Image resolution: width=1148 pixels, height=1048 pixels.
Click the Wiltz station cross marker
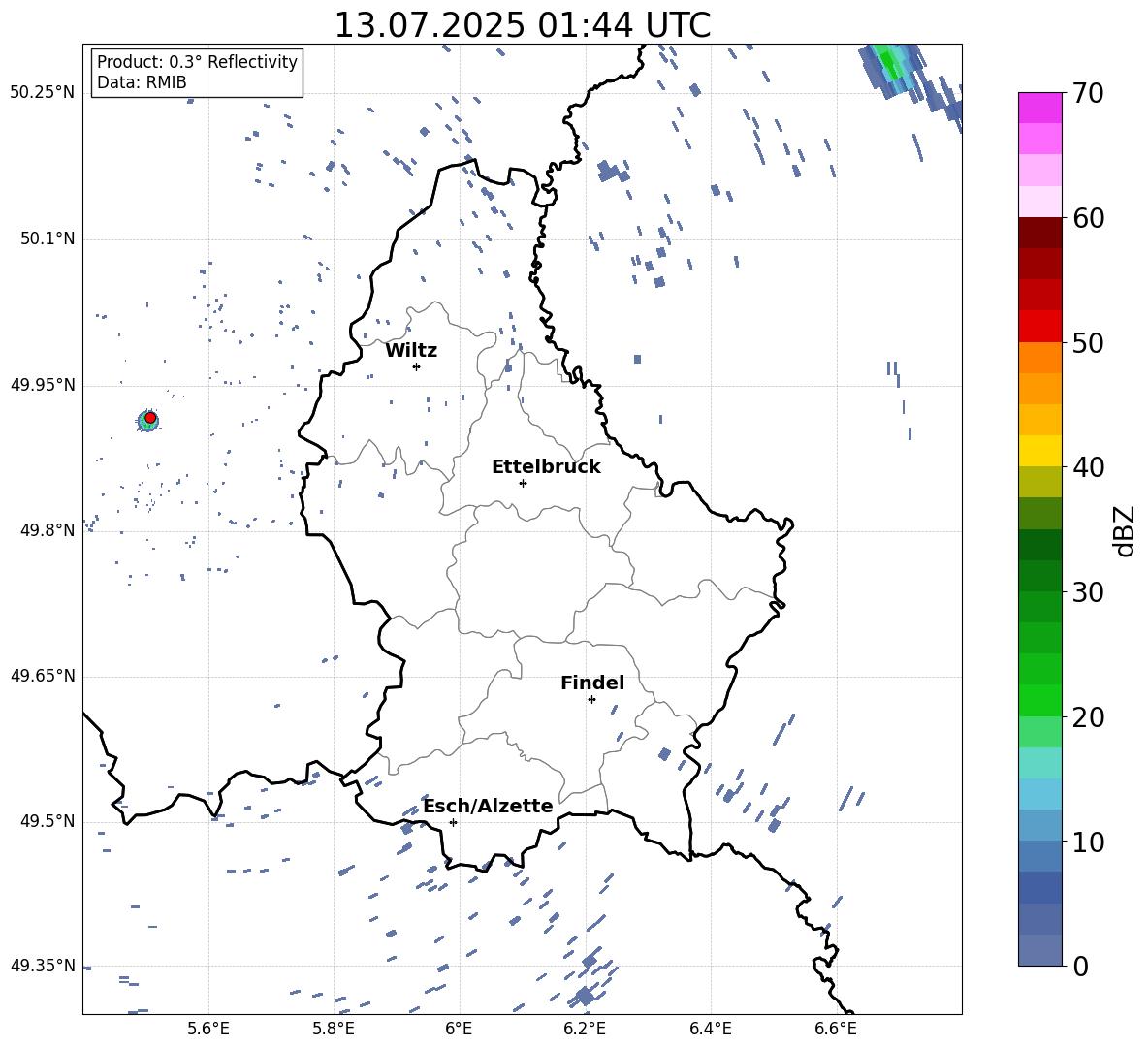tap(417, 366)
